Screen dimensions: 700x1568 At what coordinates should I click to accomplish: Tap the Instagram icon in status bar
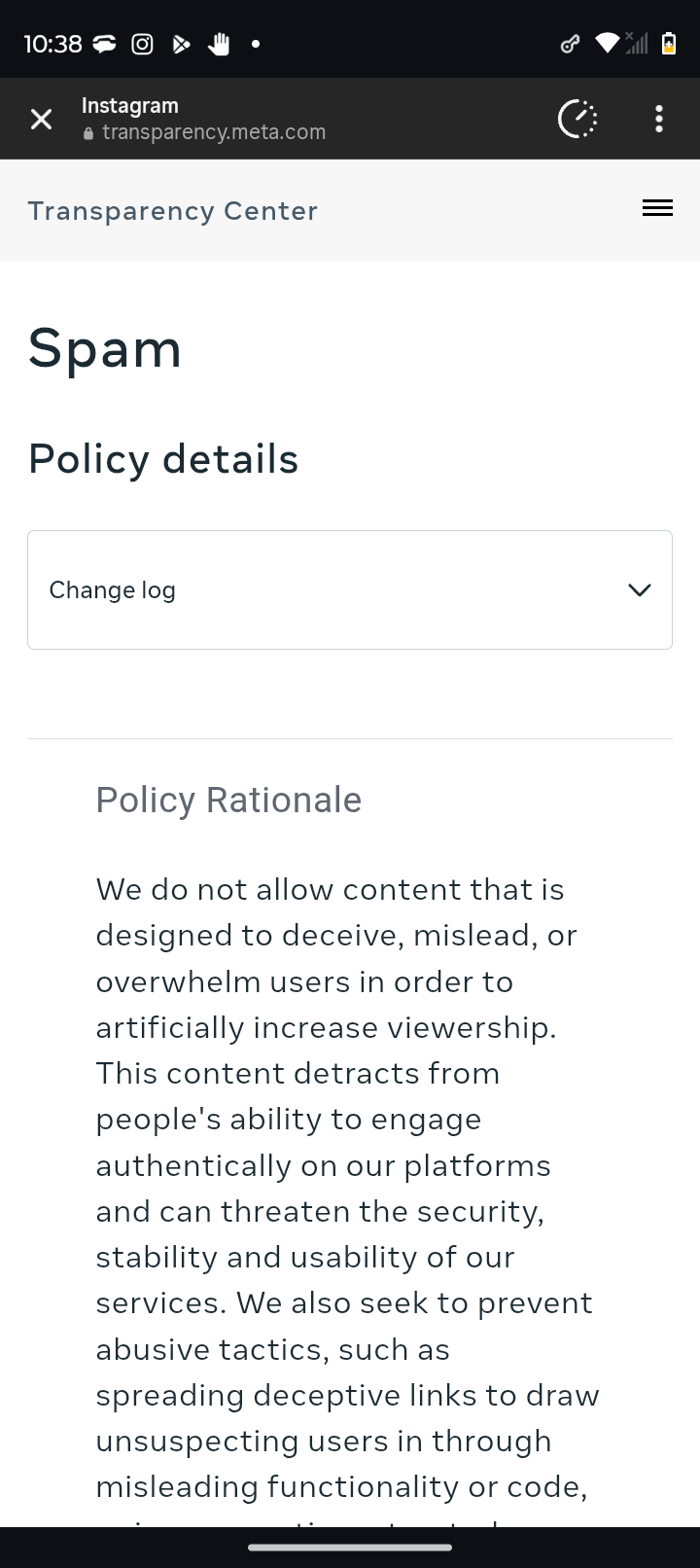[142, 44]
